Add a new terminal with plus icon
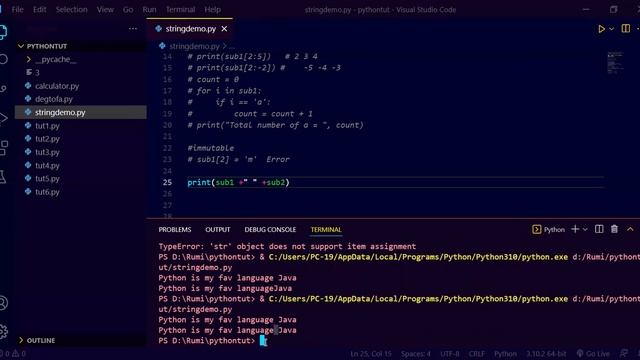Viewport: 640px width, 360px height. pos(575,229)
